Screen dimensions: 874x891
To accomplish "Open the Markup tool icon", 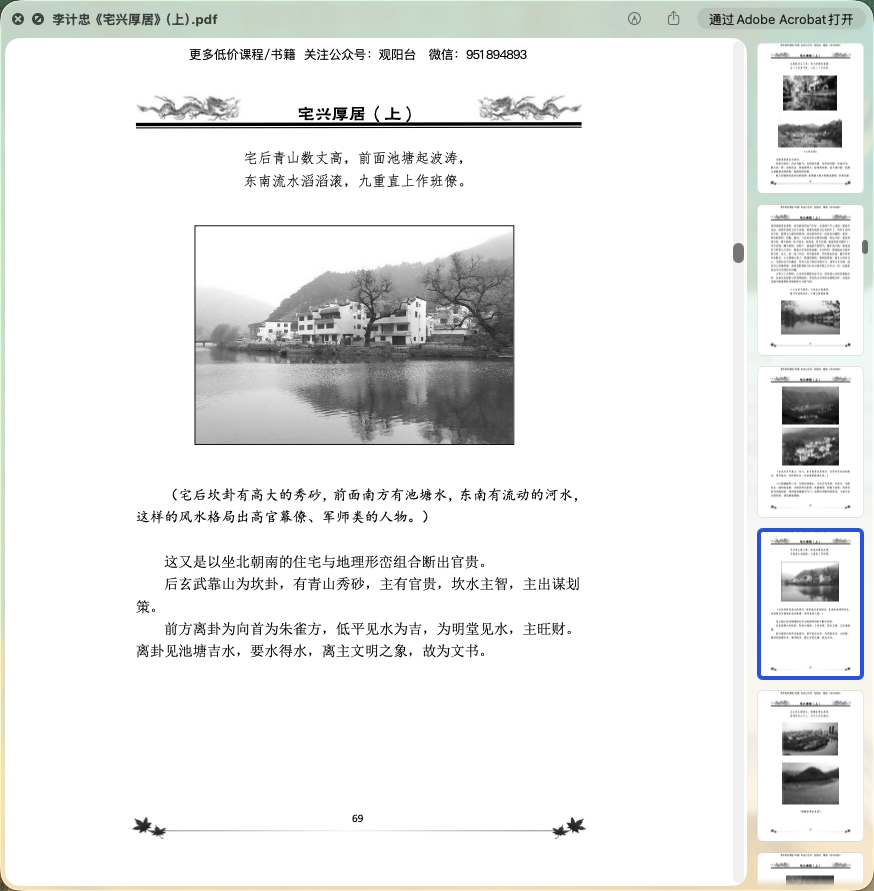I will (634, 19).
